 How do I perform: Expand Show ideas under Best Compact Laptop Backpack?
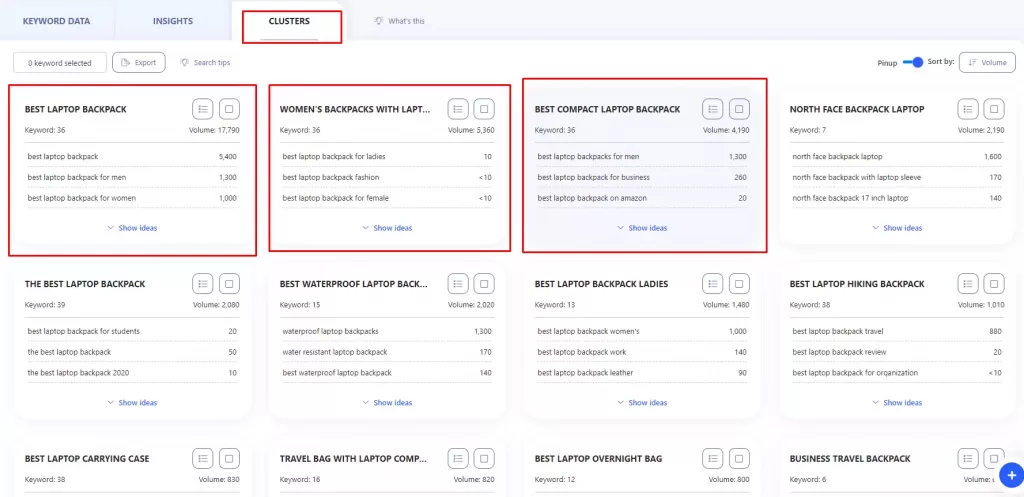(642, 228)
